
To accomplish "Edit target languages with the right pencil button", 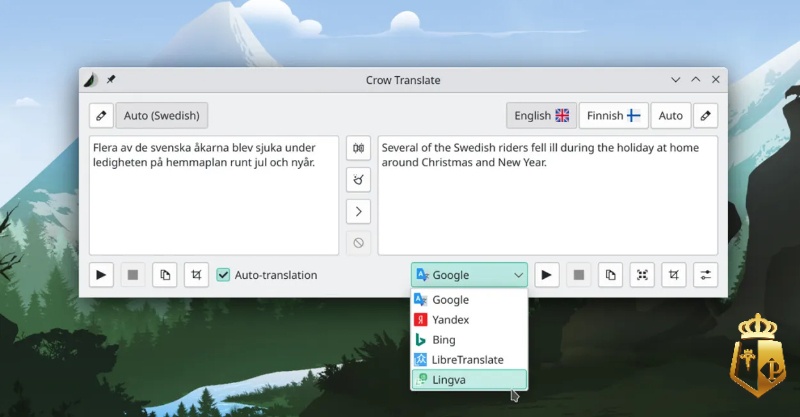I will 705,115.
